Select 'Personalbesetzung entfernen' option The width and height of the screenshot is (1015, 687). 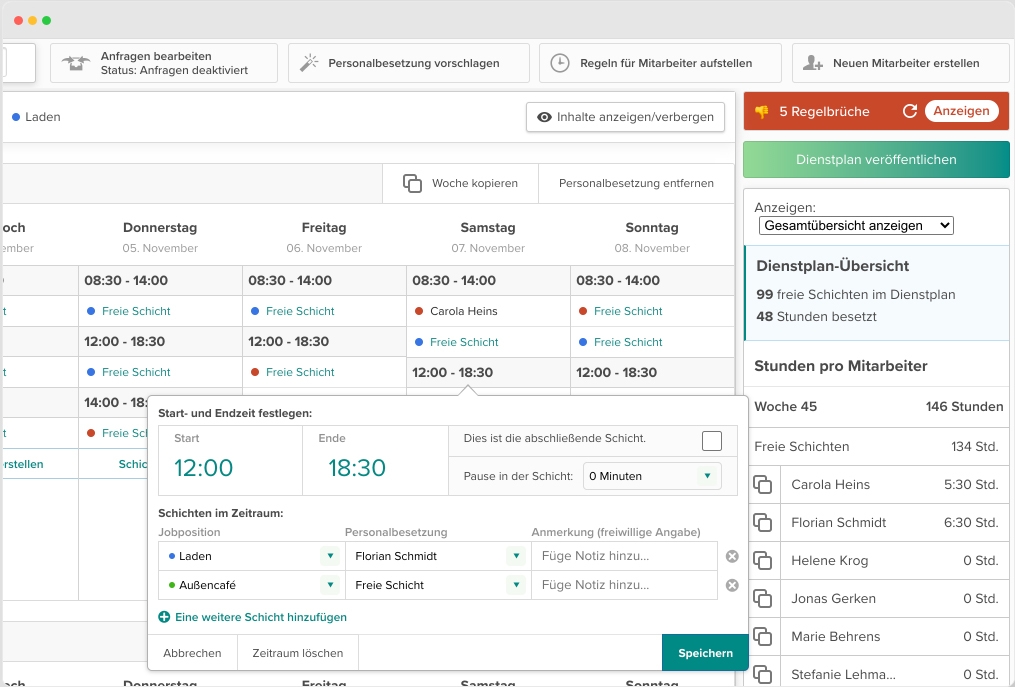(636, 183)
